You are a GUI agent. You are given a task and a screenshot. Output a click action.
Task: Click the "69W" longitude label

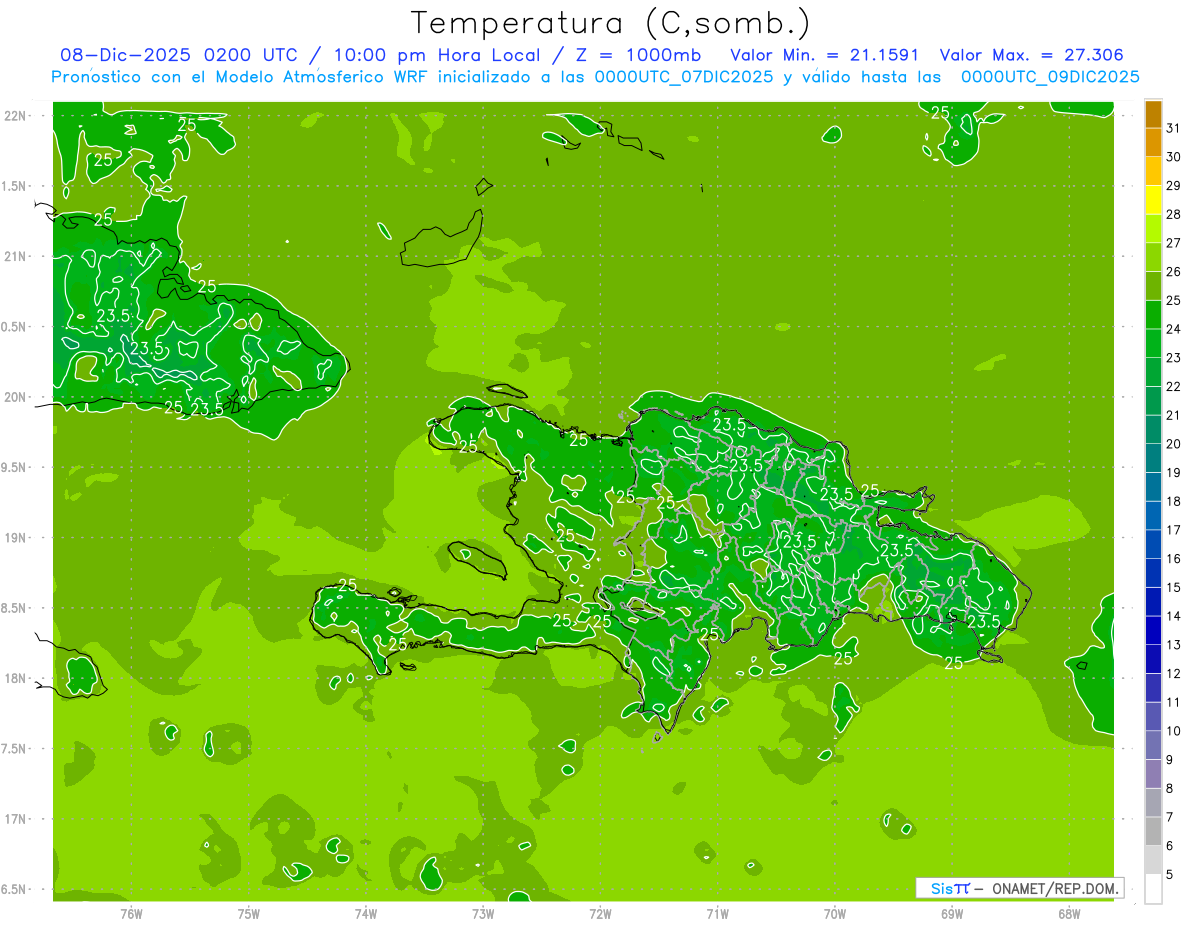click(952, 914)
